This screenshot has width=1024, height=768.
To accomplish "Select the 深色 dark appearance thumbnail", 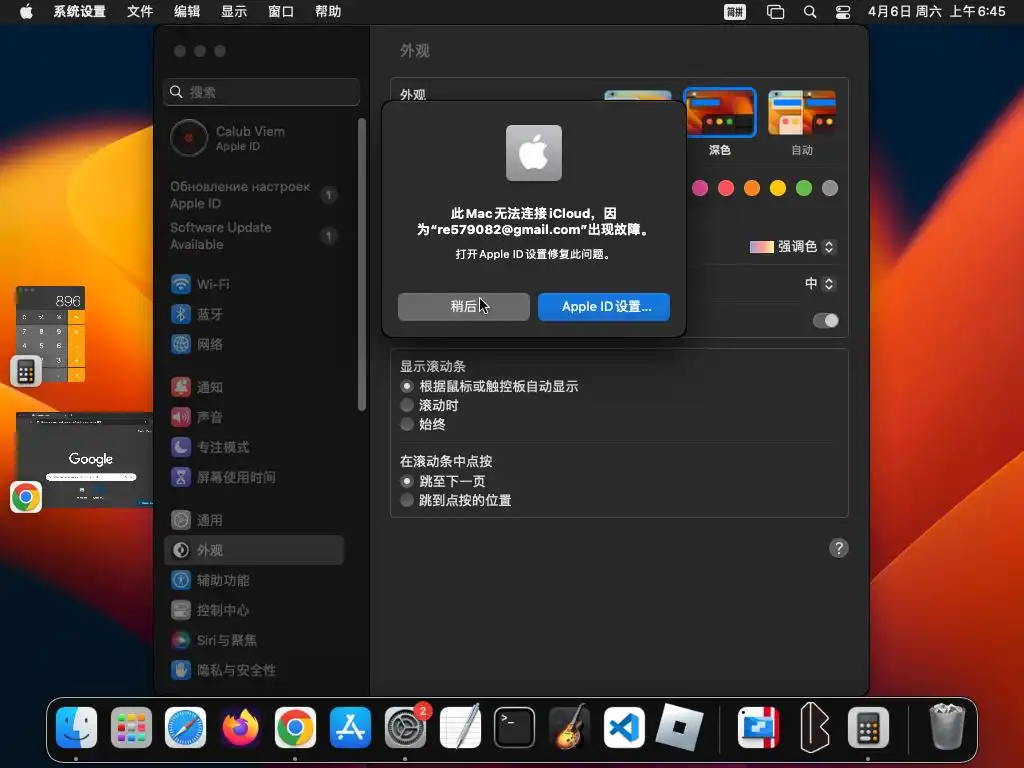I will tap(720, 112).
